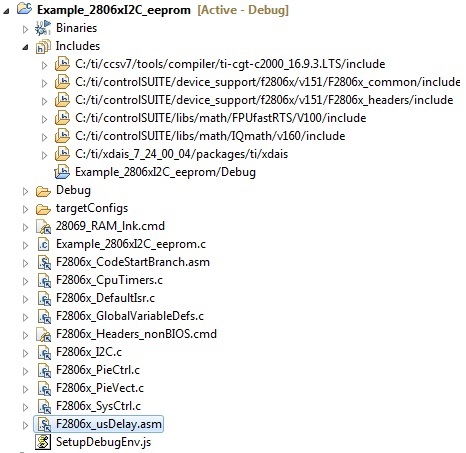Expand the Binaries node

(25, 29)
